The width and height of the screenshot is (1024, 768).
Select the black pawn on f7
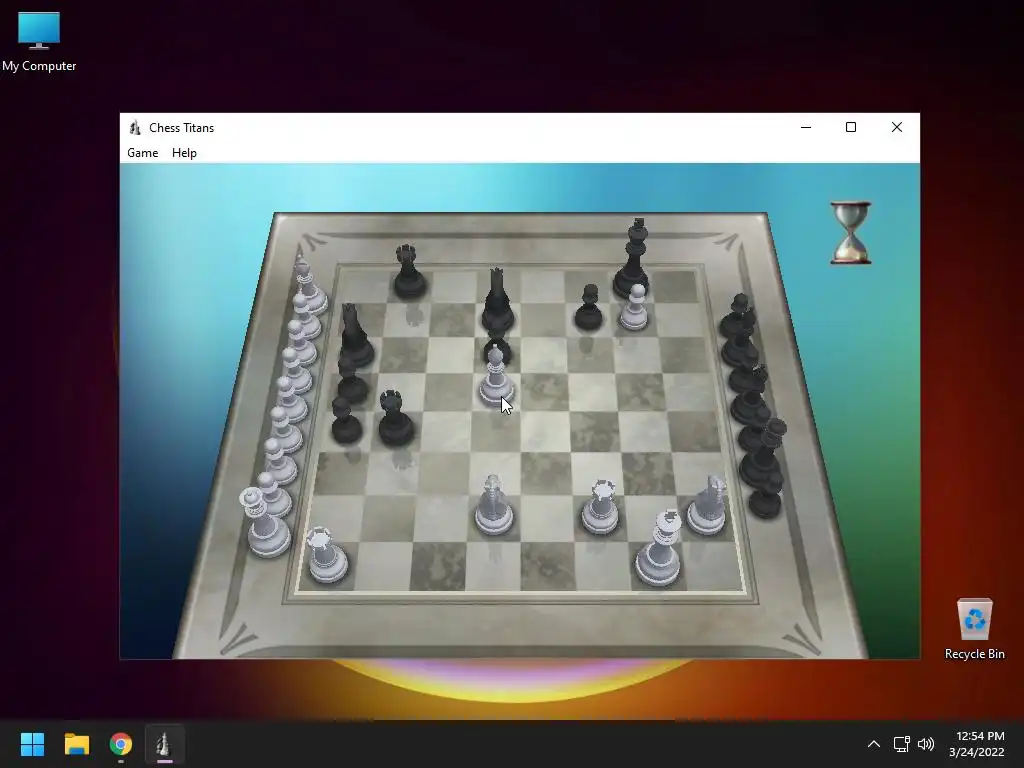[x=588, y=307]
